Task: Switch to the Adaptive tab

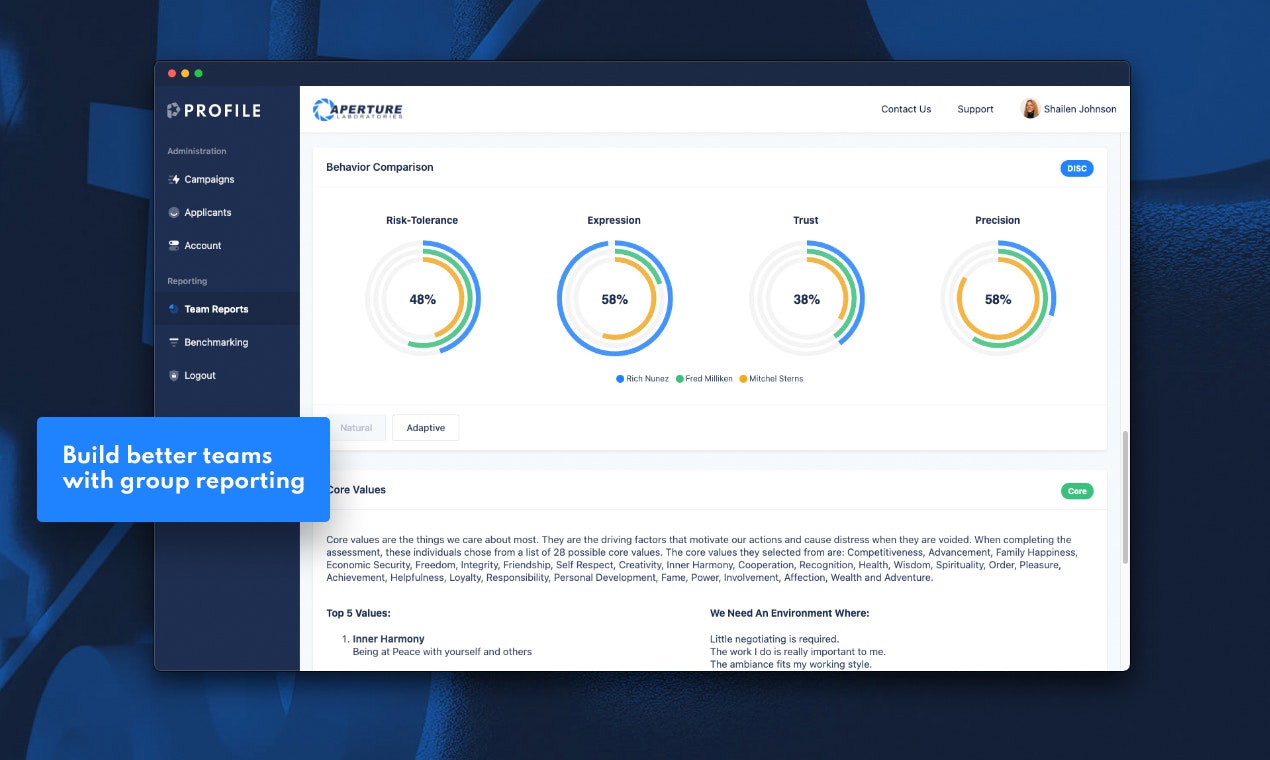Action: 426,428
